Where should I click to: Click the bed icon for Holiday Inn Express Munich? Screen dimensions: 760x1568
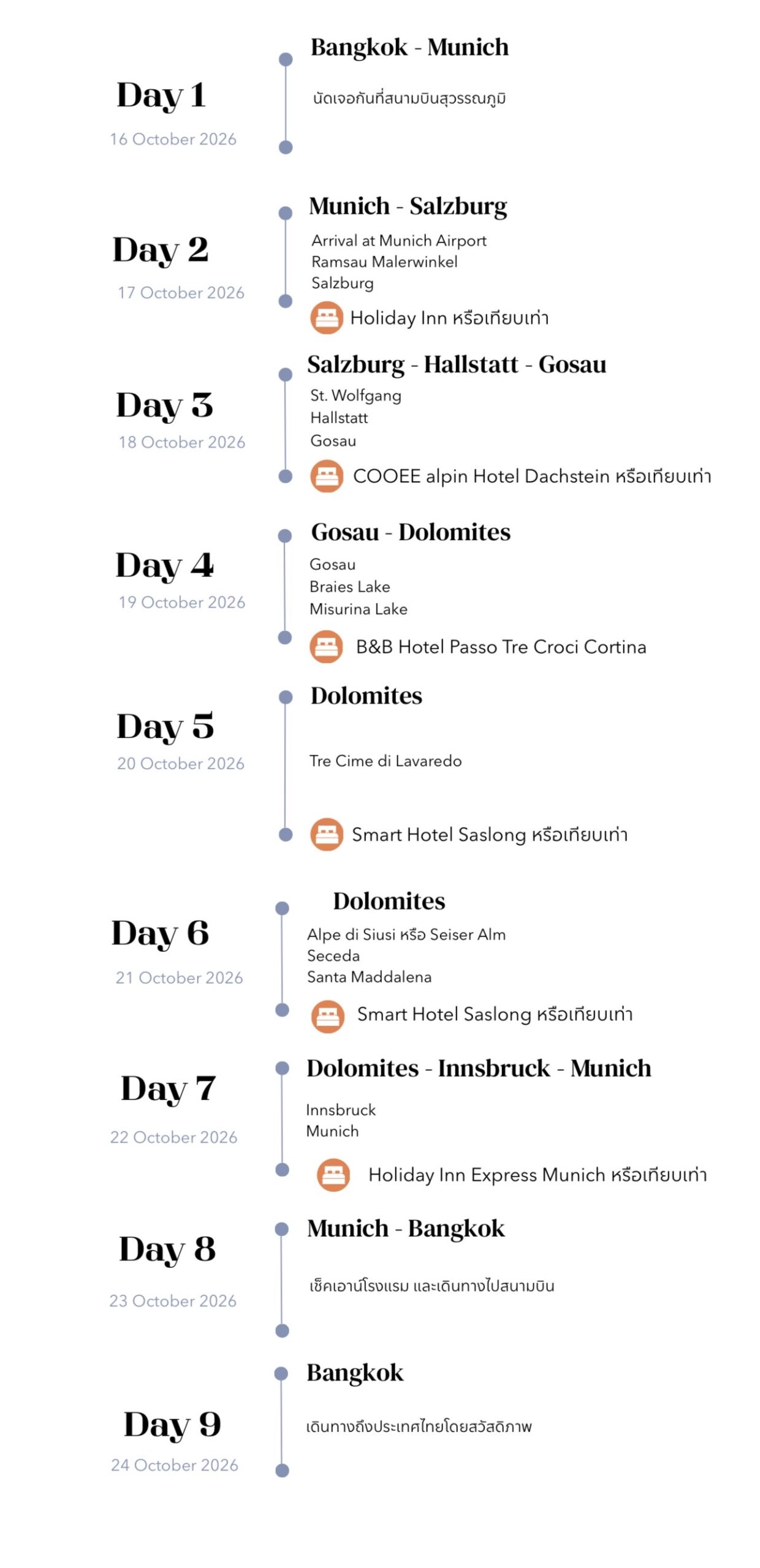[x=333, y=1174]
